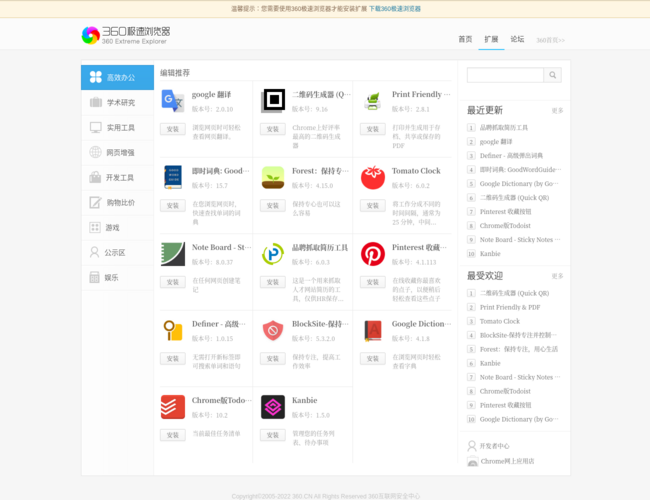Click 更多 beside 最近更新
The image size is (650, 500).
click(557, 111)
